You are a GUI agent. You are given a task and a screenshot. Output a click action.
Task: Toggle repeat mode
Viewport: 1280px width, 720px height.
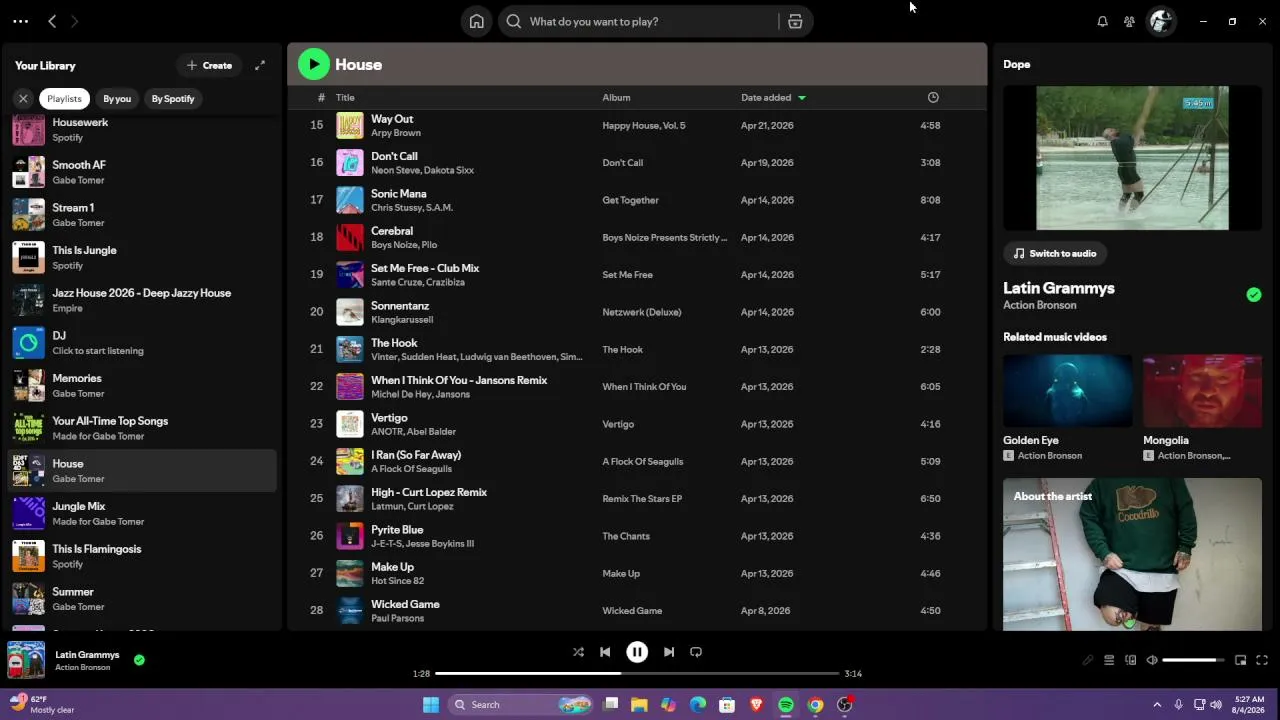point(696,652)
